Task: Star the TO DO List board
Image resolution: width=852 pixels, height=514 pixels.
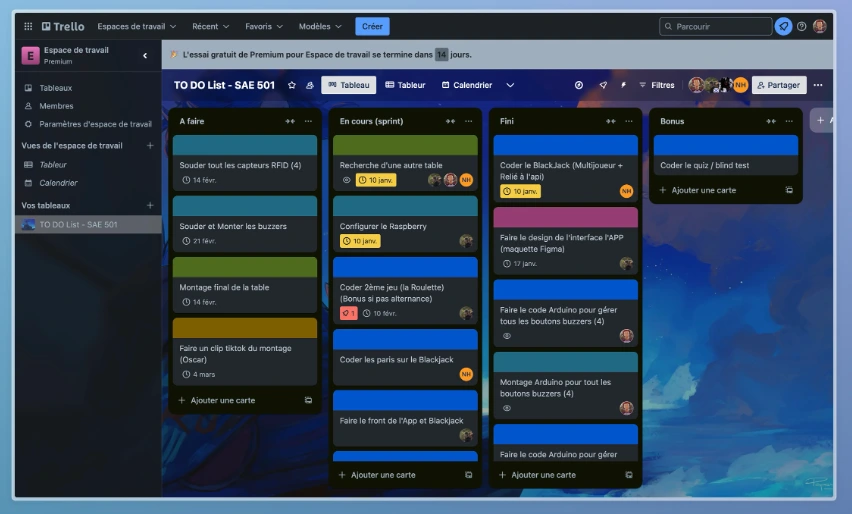Action: 292,85
